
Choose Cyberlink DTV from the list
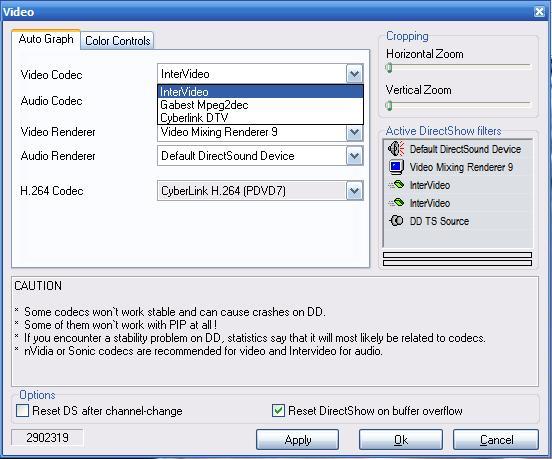[x=260, y=118]
